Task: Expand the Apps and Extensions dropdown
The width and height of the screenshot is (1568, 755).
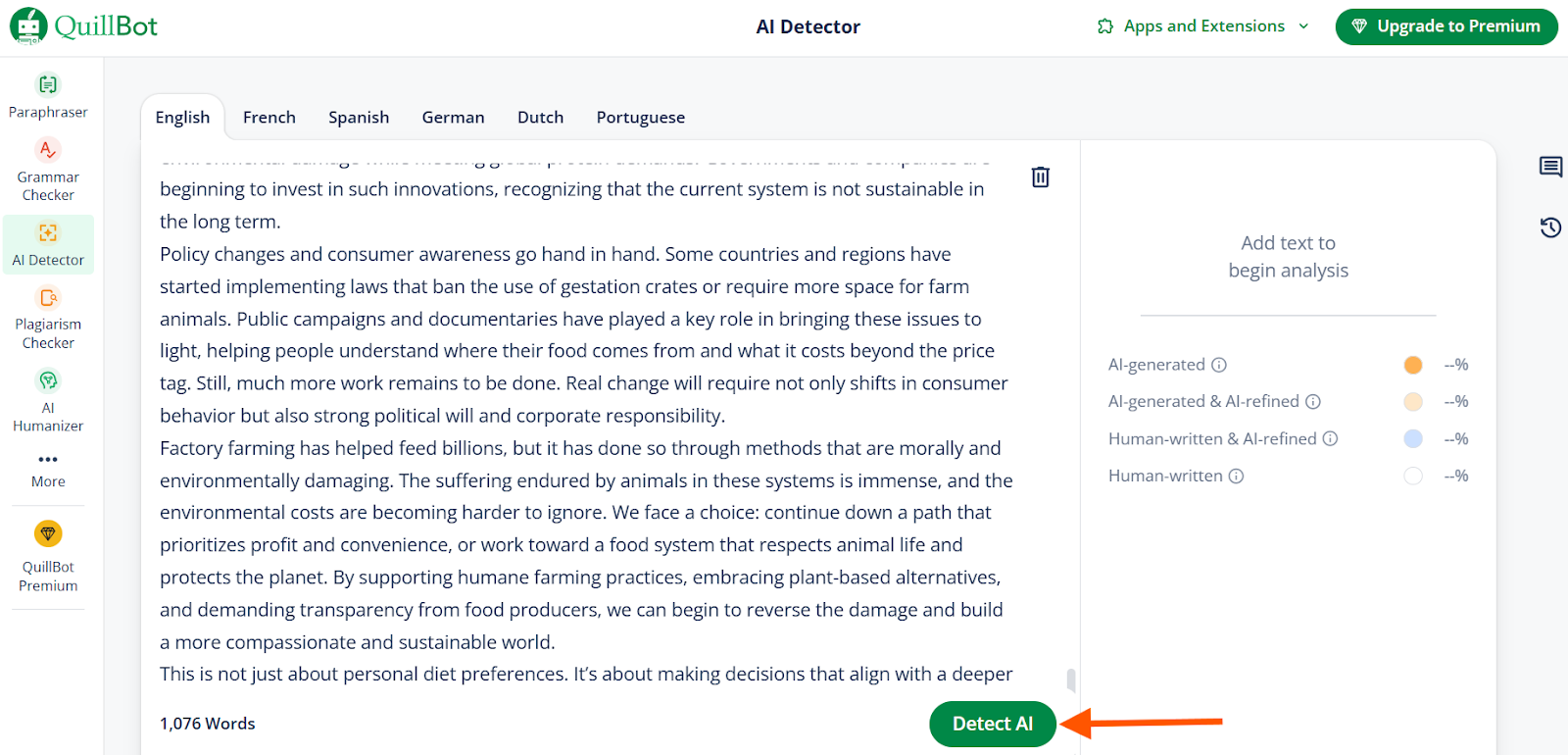Action: [x=1203, y=26]
